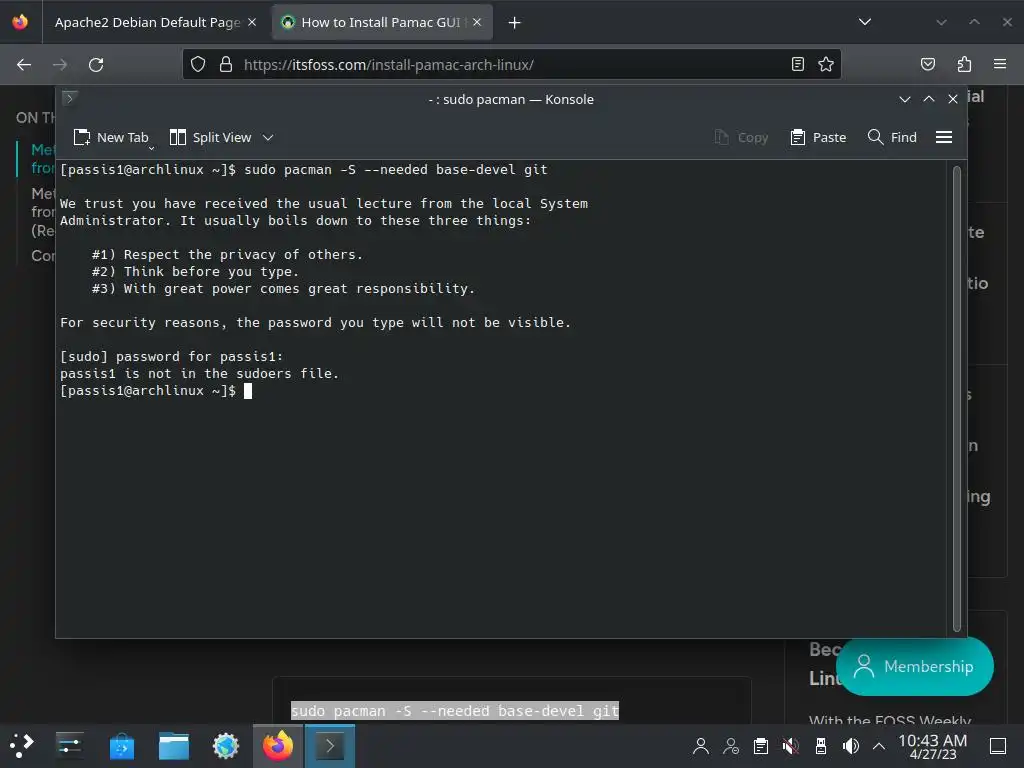
Task: Close the How to Install Pamac tab
Action: pos(477,22)
